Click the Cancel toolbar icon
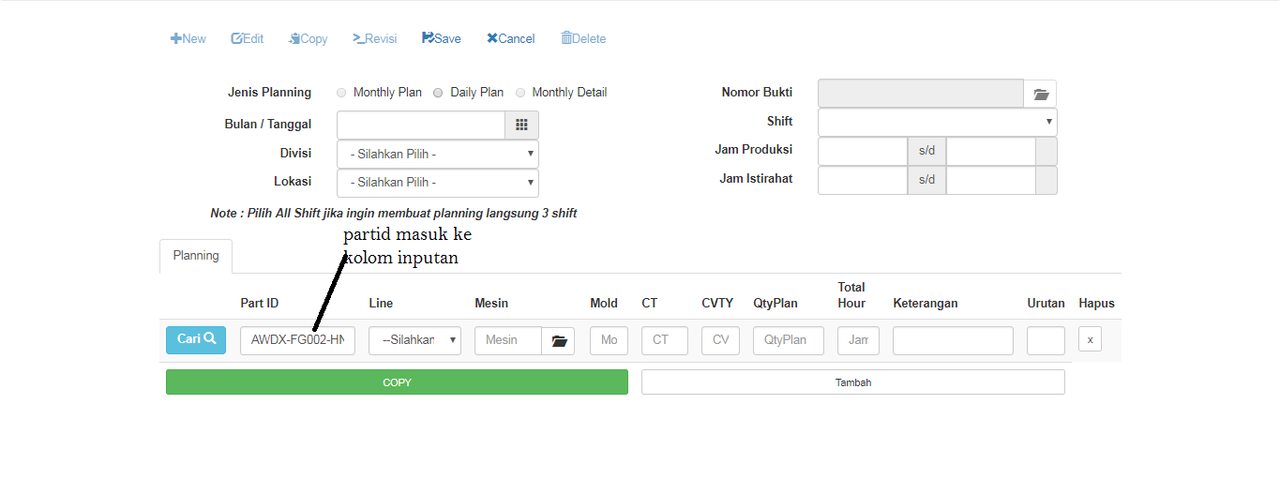 tap(492, 39)
